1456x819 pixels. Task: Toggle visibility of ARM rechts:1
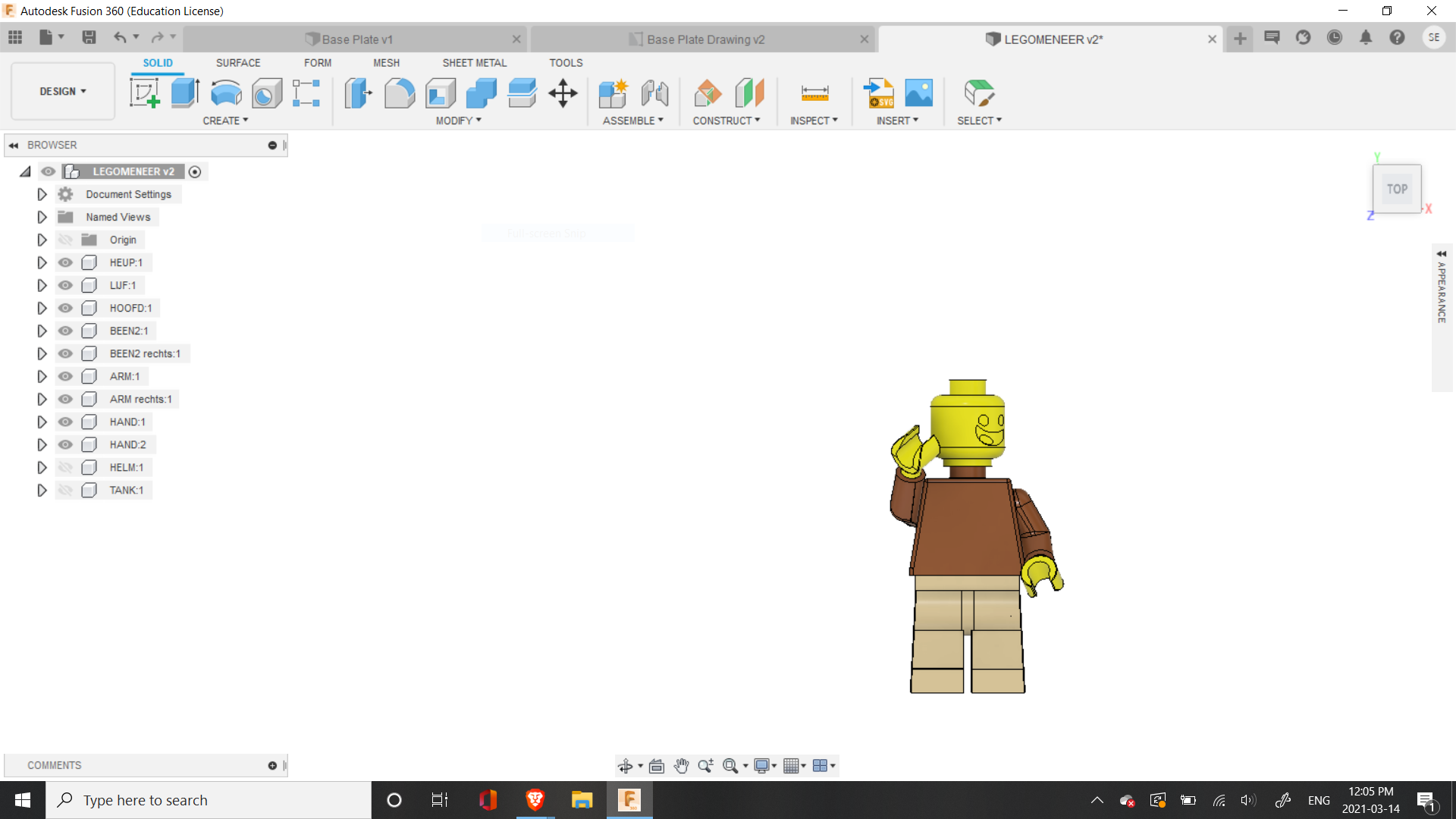pyautogui.click(x=65, y=399)
